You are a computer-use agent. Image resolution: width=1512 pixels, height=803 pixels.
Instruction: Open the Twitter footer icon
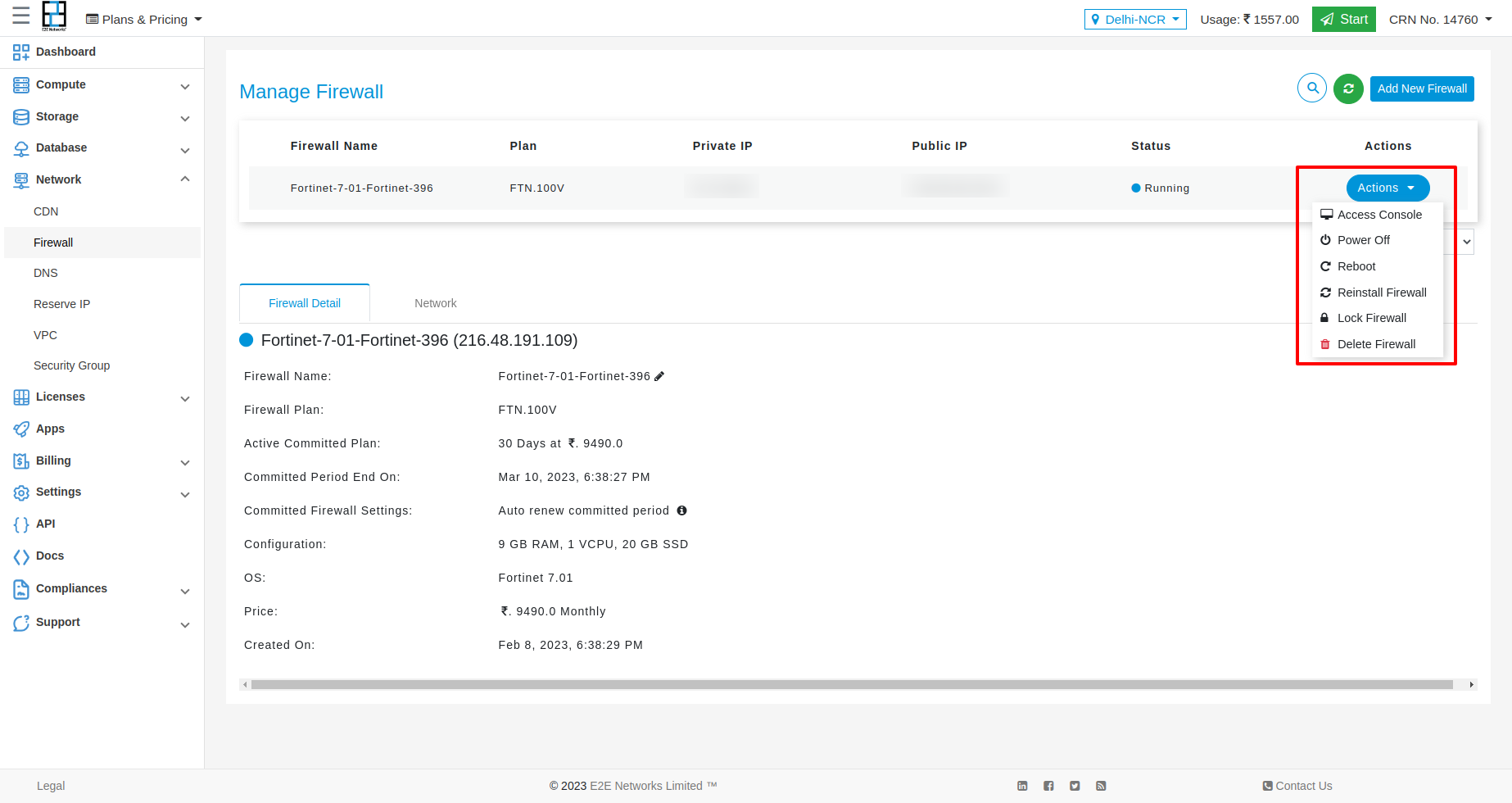(x=1075, y=786)
